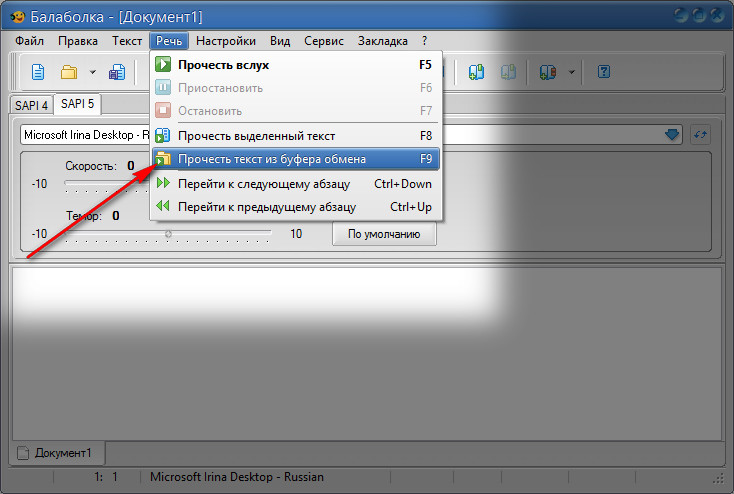Select the Документ1 document tab
Viewport: 734px width, 494px height.
tap(57, 453)
